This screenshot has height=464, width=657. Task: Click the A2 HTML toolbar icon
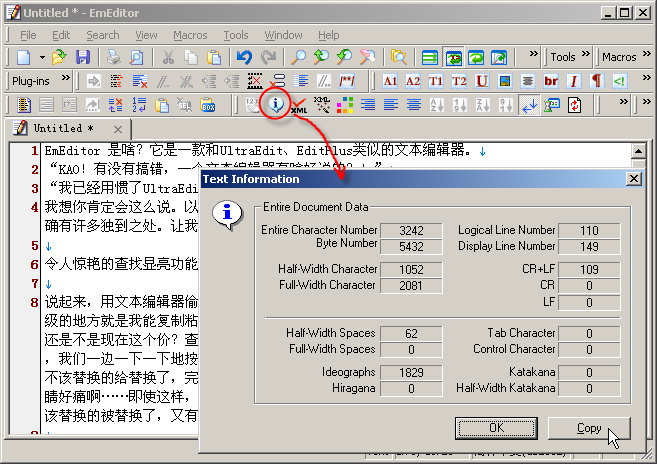[413, 81]
